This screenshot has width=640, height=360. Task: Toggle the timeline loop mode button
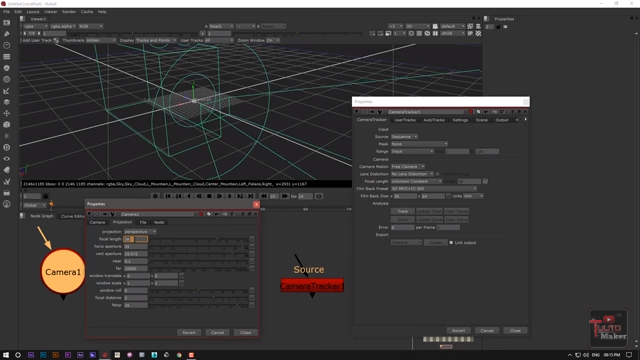[x=319, y=196]
